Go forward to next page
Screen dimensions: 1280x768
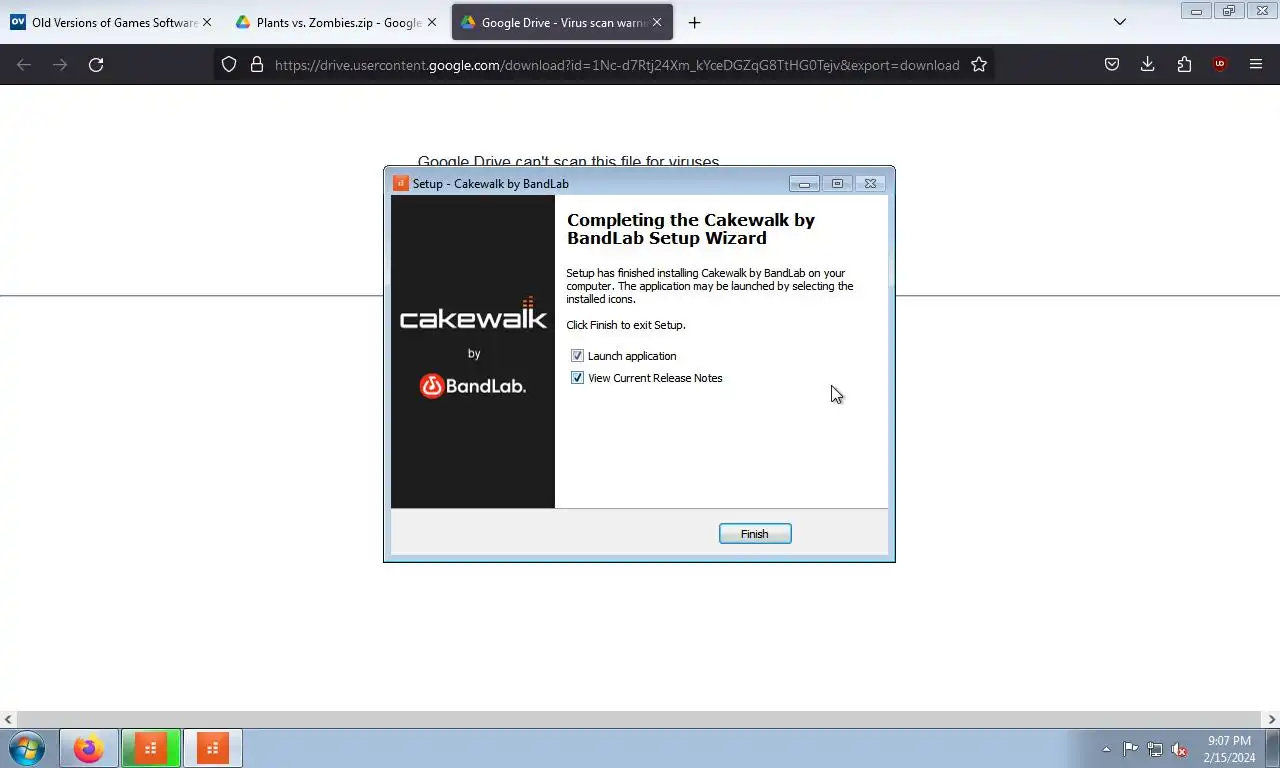[60, 65]
